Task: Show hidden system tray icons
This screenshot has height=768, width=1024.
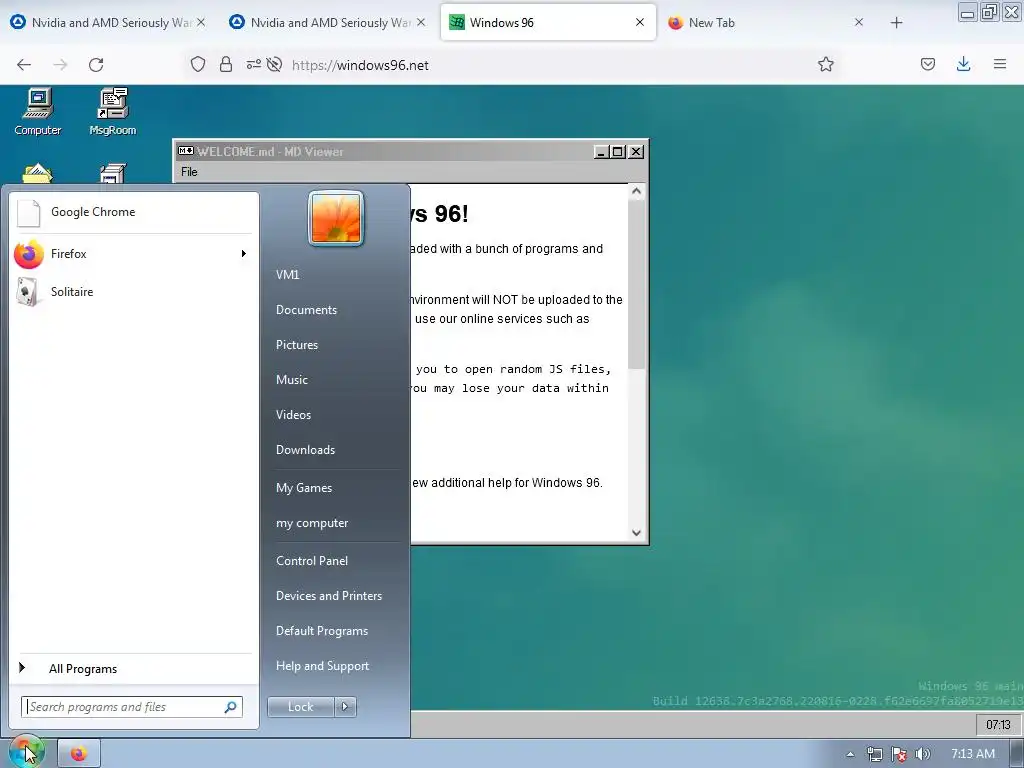Action: point(850,754)
